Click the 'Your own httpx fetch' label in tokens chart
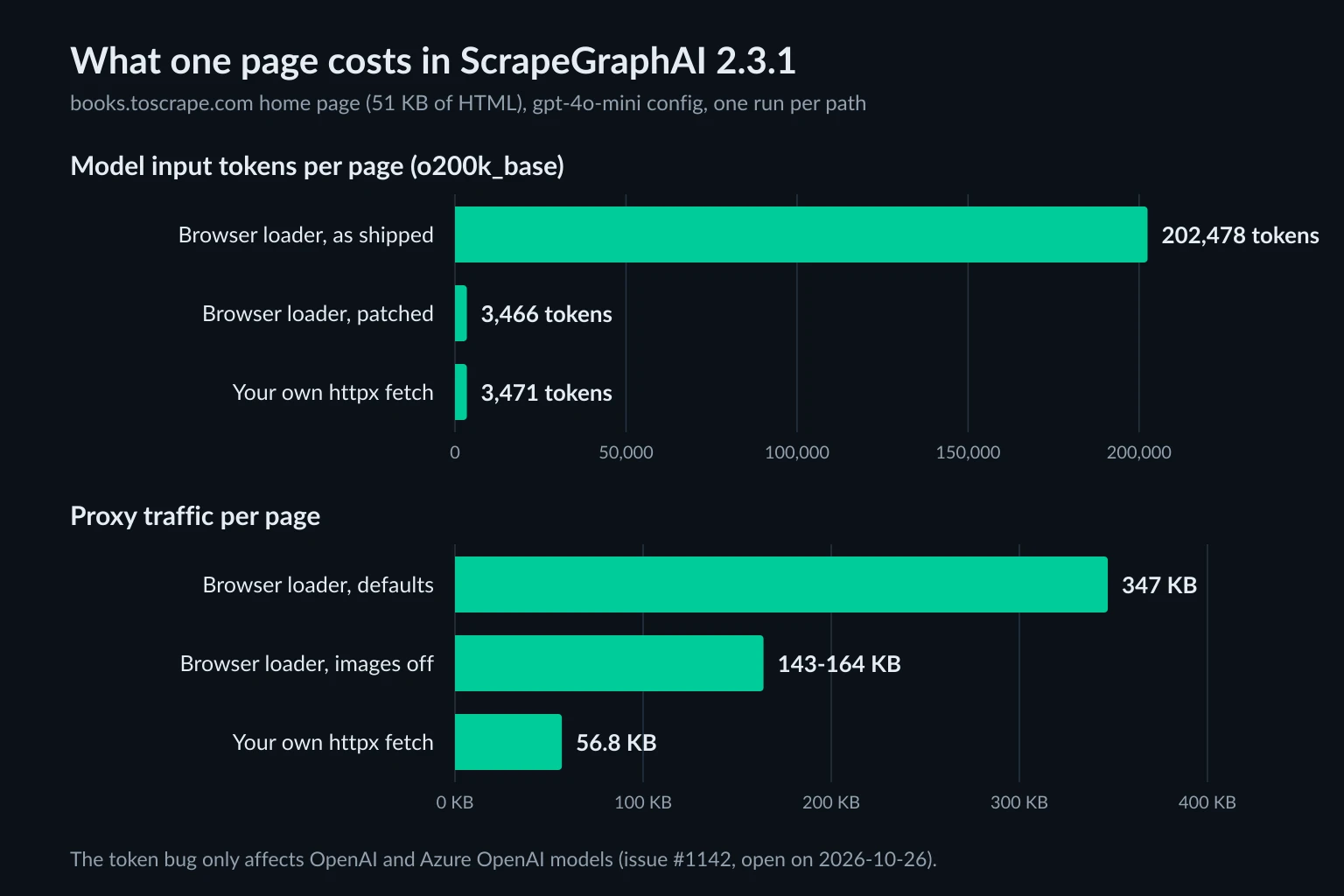 coord(332,392)
